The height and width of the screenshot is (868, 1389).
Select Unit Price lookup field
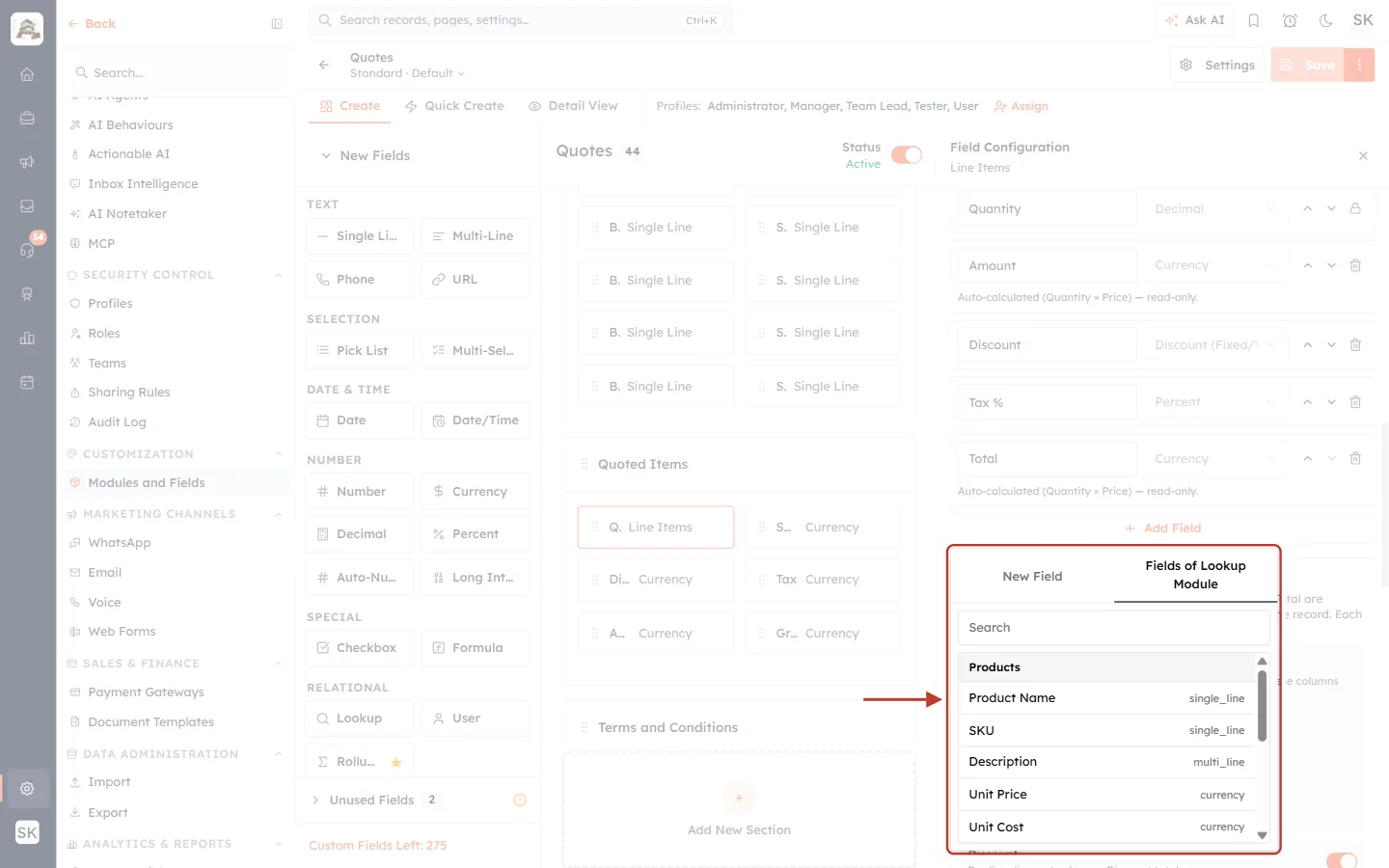(x=1106, y=795)
